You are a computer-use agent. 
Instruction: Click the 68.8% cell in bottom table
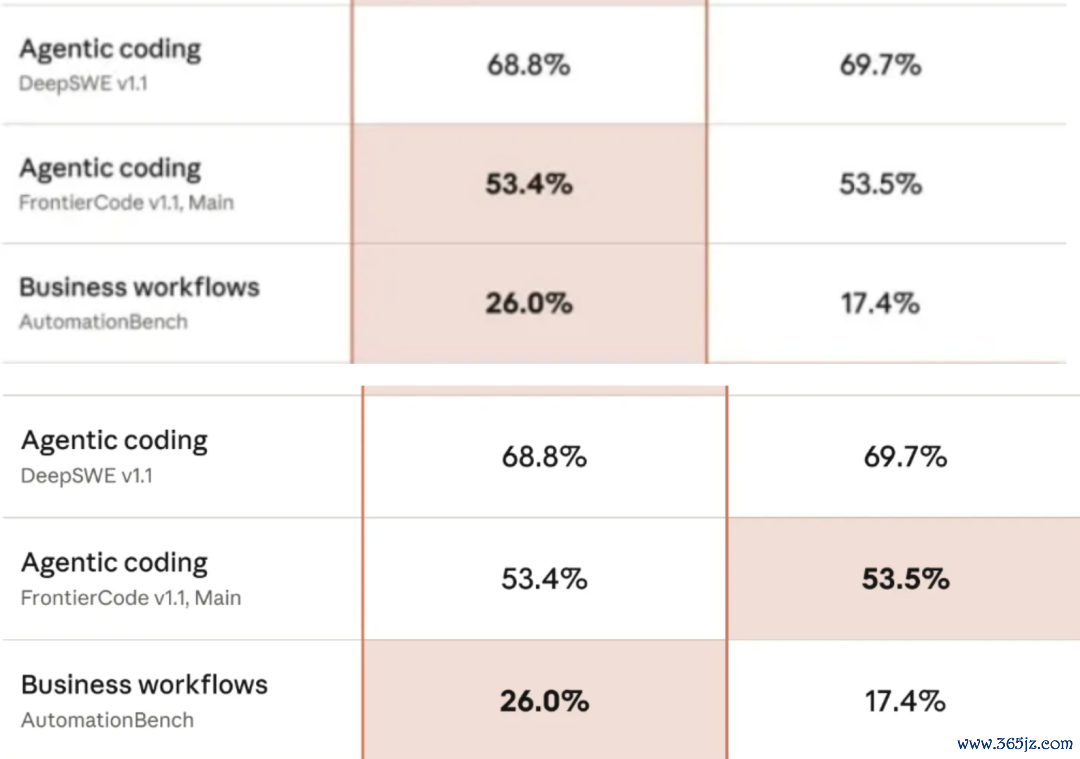pyautogui.click(x=544, y=457)
